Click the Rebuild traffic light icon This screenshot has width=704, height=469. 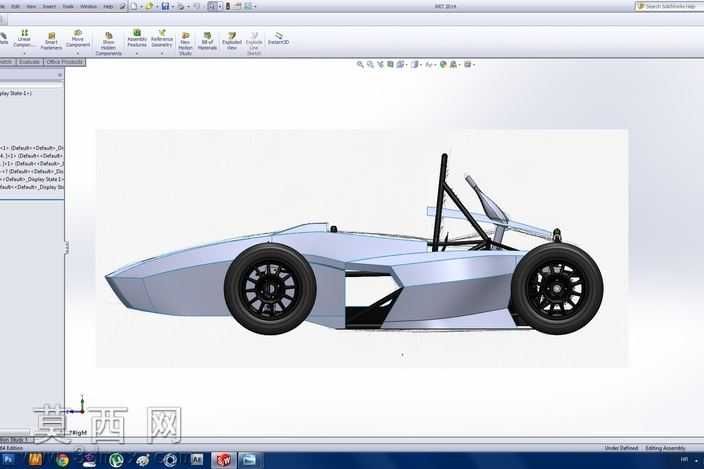click(228, 6)
